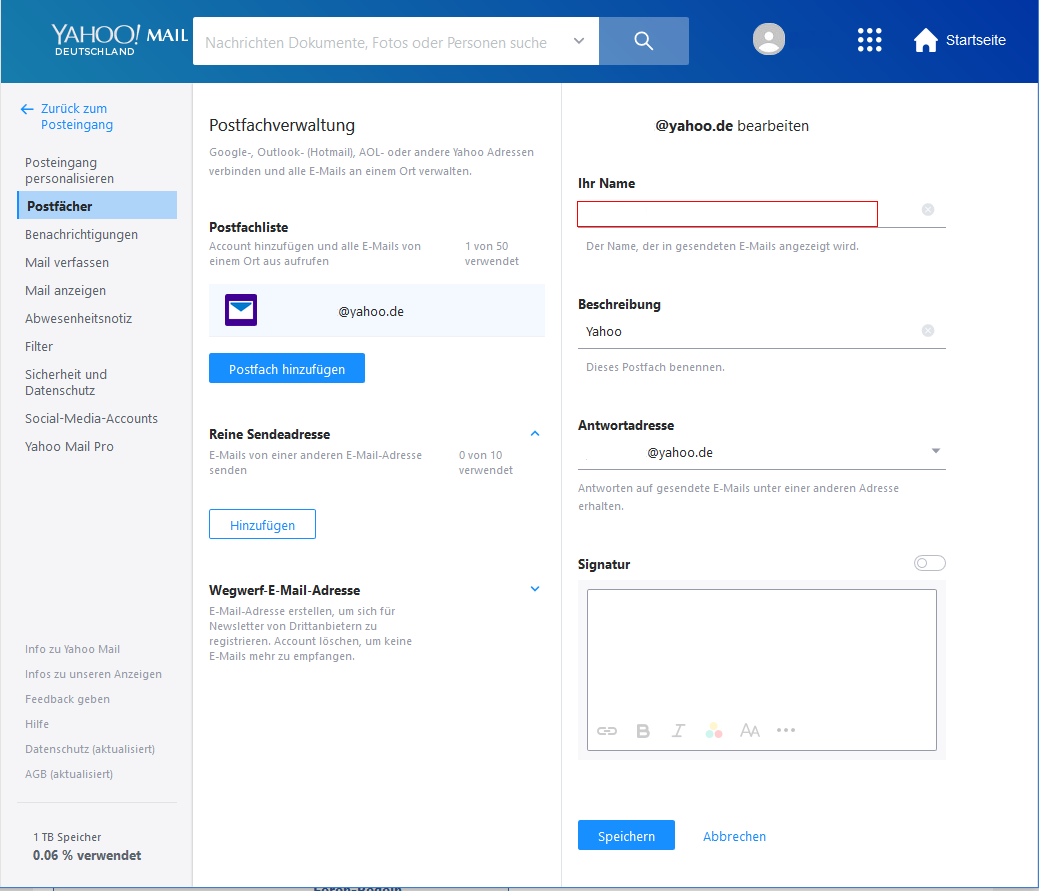Image resolution: width=1039 pixels, height=891 pixels.
Task: Click the Speichern button
Action: coord(626,835)
